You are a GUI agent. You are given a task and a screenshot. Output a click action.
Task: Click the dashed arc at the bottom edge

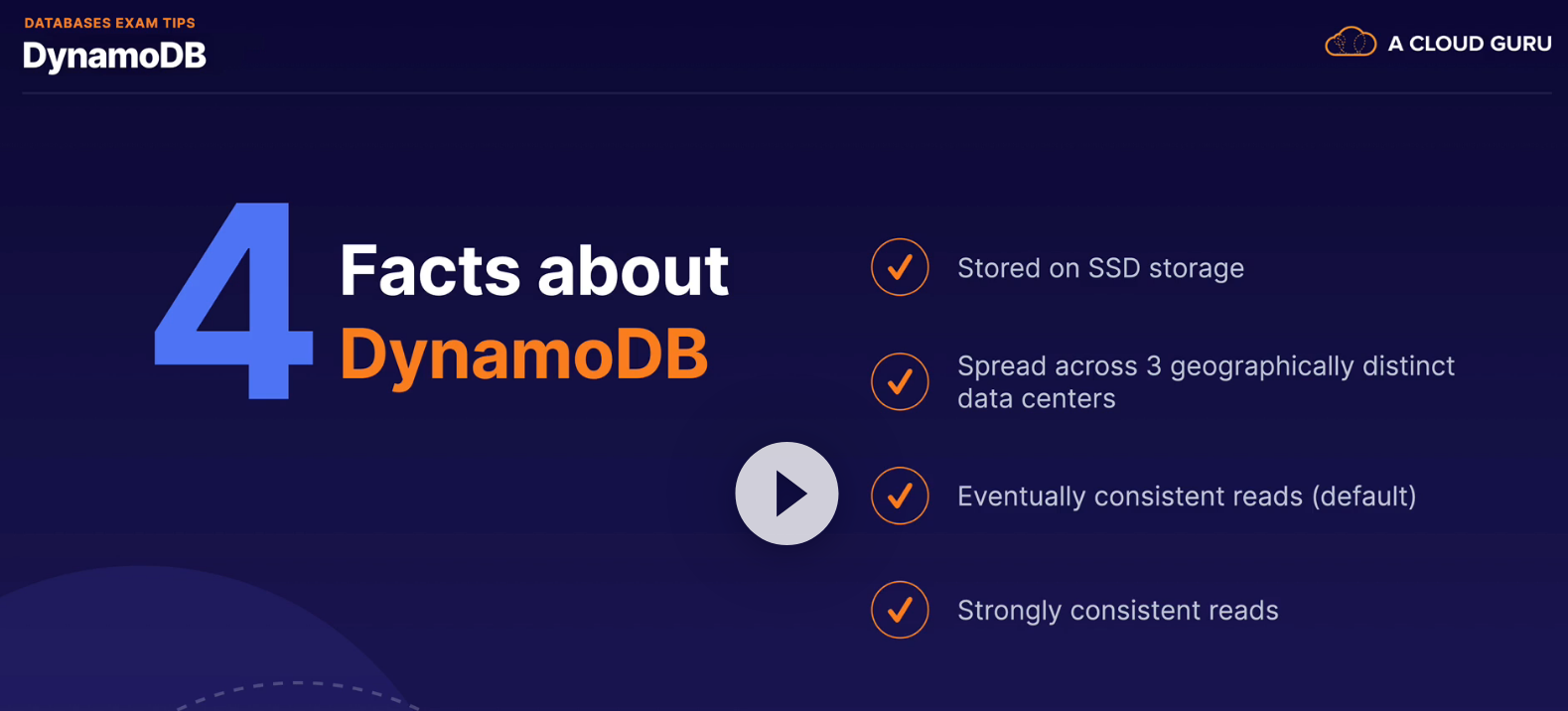pos(298,685)
